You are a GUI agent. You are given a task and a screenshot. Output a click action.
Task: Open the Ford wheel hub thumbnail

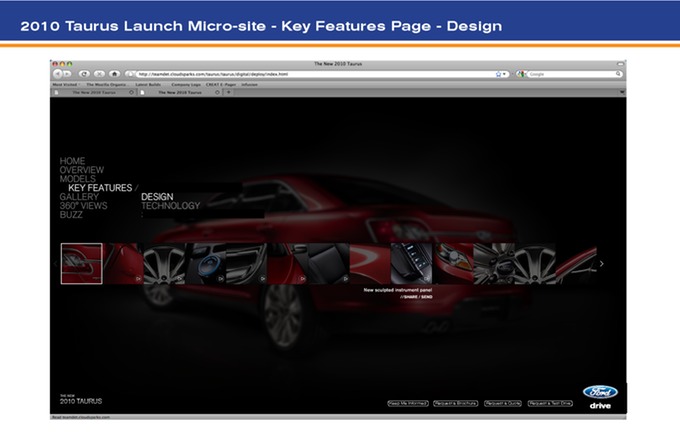tap(494, 264)
